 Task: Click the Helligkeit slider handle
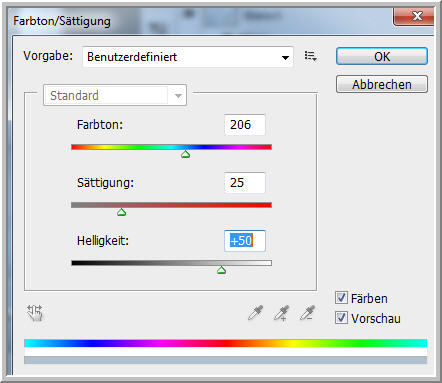pos(222,270)
